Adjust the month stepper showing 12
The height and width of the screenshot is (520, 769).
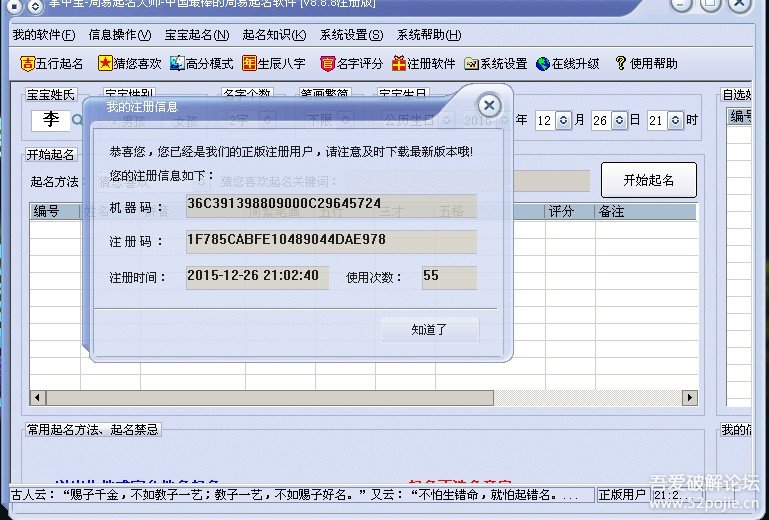click(x=564, y=120)
